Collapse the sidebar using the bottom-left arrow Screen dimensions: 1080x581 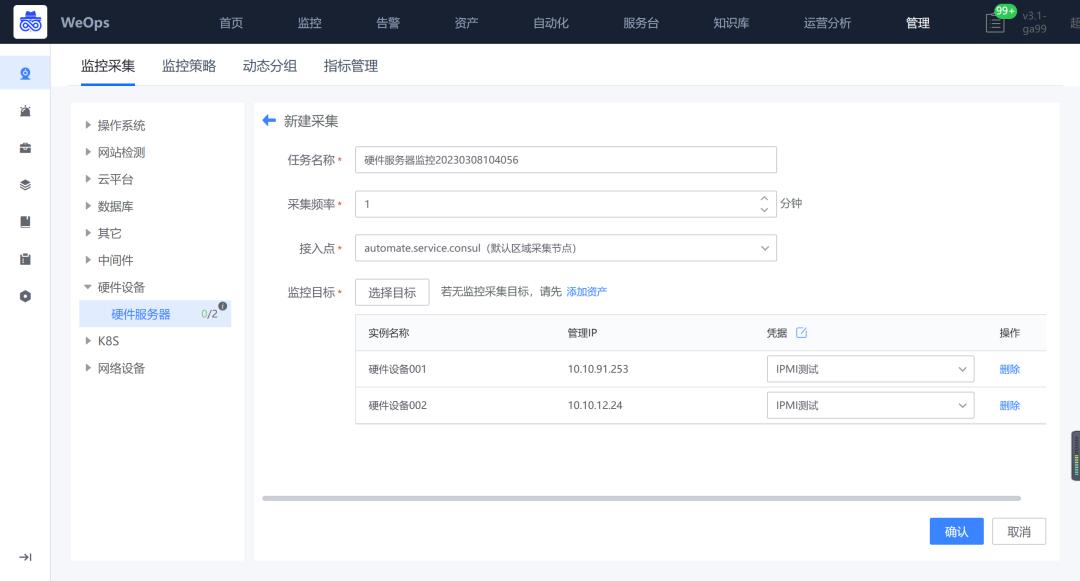(24, 557)
